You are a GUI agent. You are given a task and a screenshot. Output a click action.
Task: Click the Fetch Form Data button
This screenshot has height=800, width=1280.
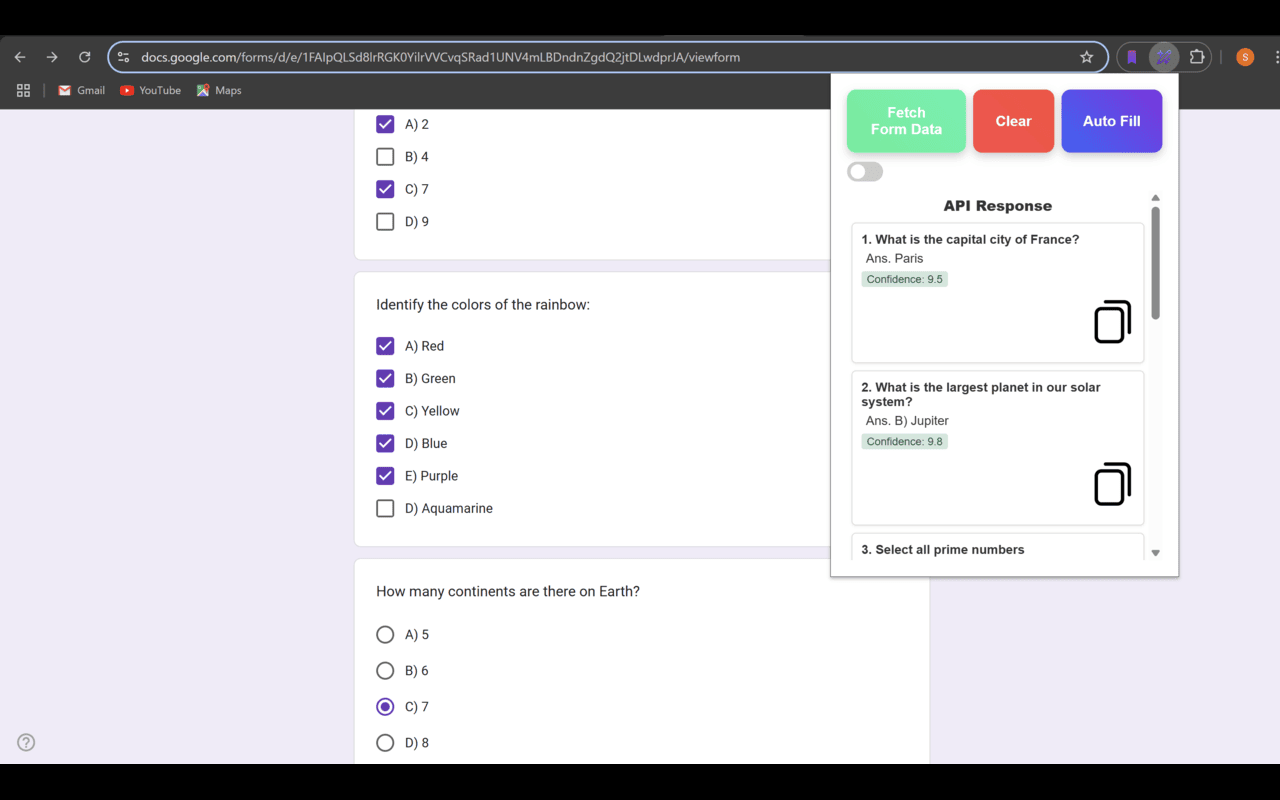tap(906, 120)
